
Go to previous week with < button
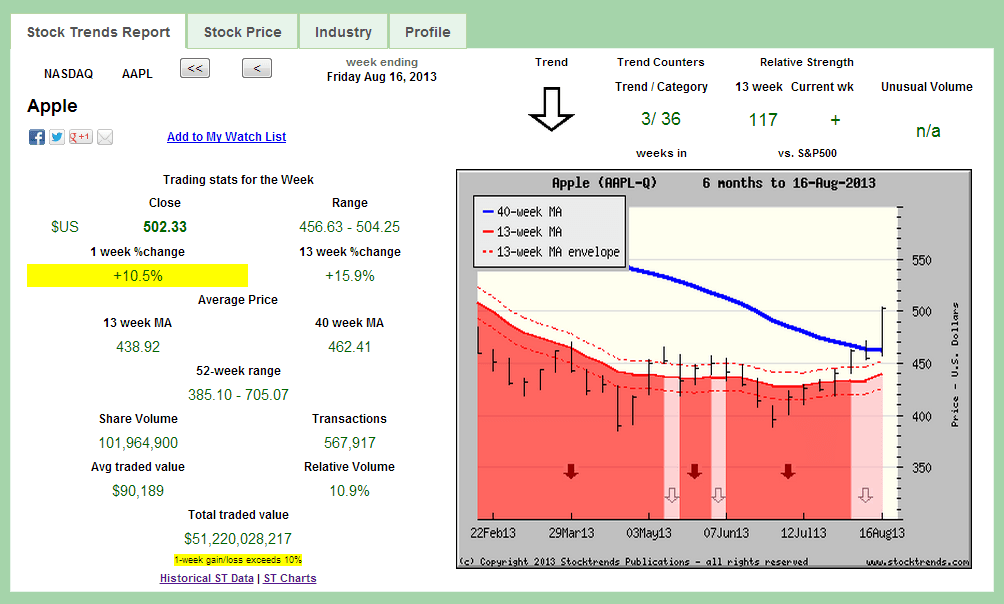[x=257, y=68]
